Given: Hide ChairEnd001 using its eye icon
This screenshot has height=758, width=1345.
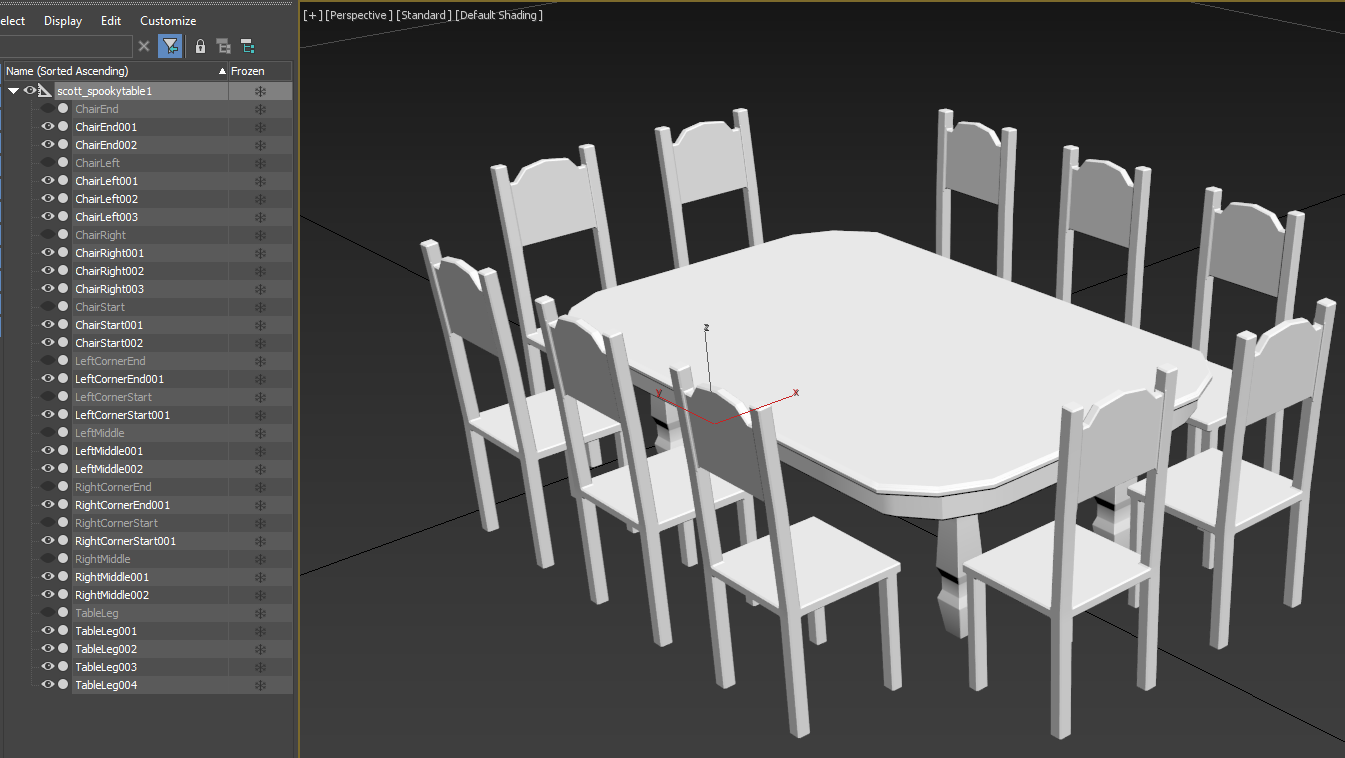Looking at the screenshot, I should 47,127.
